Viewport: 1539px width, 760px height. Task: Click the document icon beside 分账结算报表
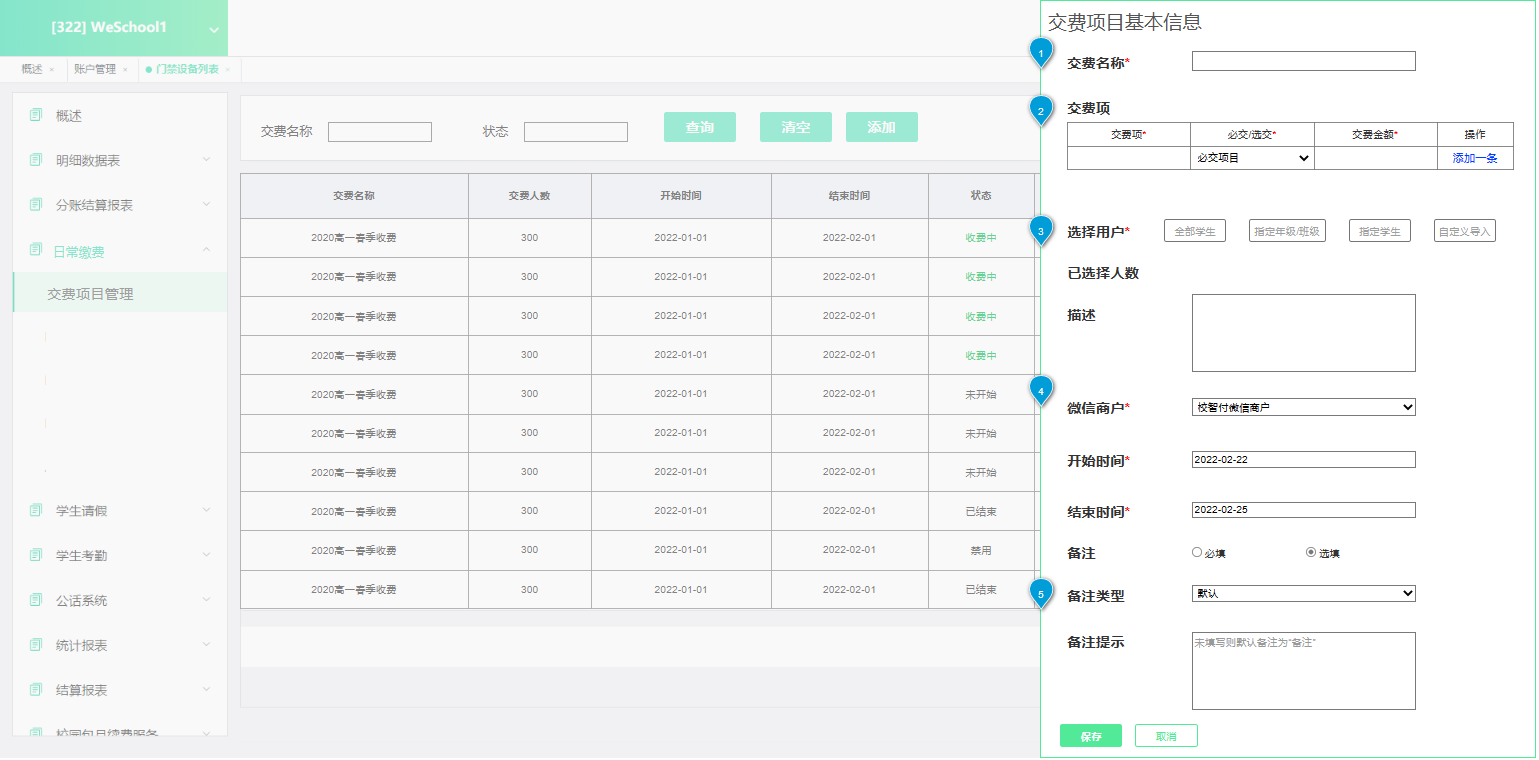36,204
